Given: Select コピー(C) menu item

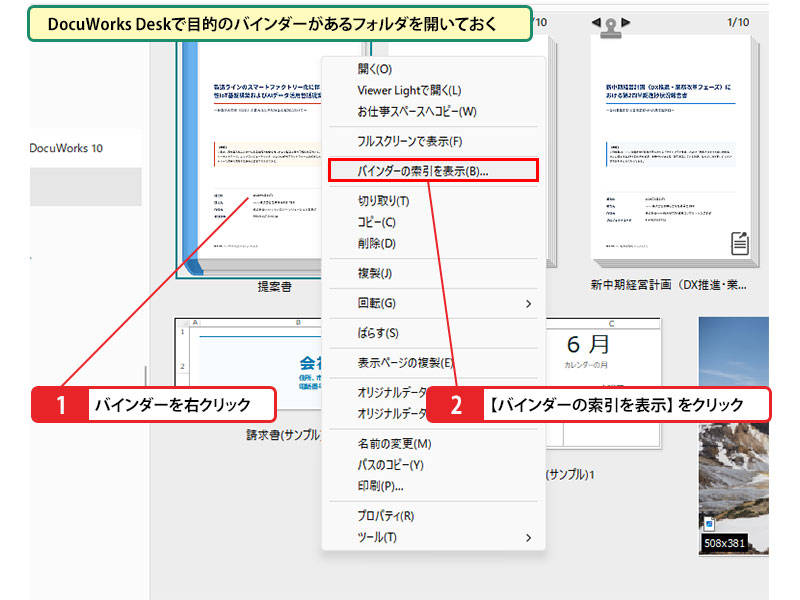Looking at the screenshot, I should click(x=377, y=222).
